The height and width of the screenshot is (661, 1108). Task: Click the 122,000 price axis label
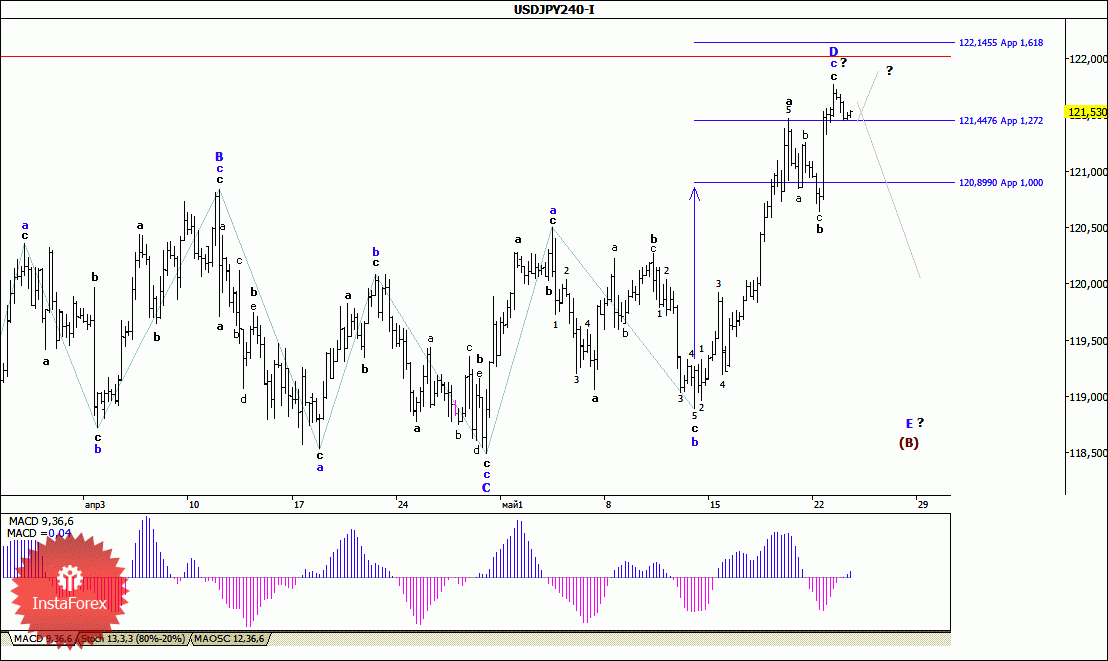pos(1088,59)
